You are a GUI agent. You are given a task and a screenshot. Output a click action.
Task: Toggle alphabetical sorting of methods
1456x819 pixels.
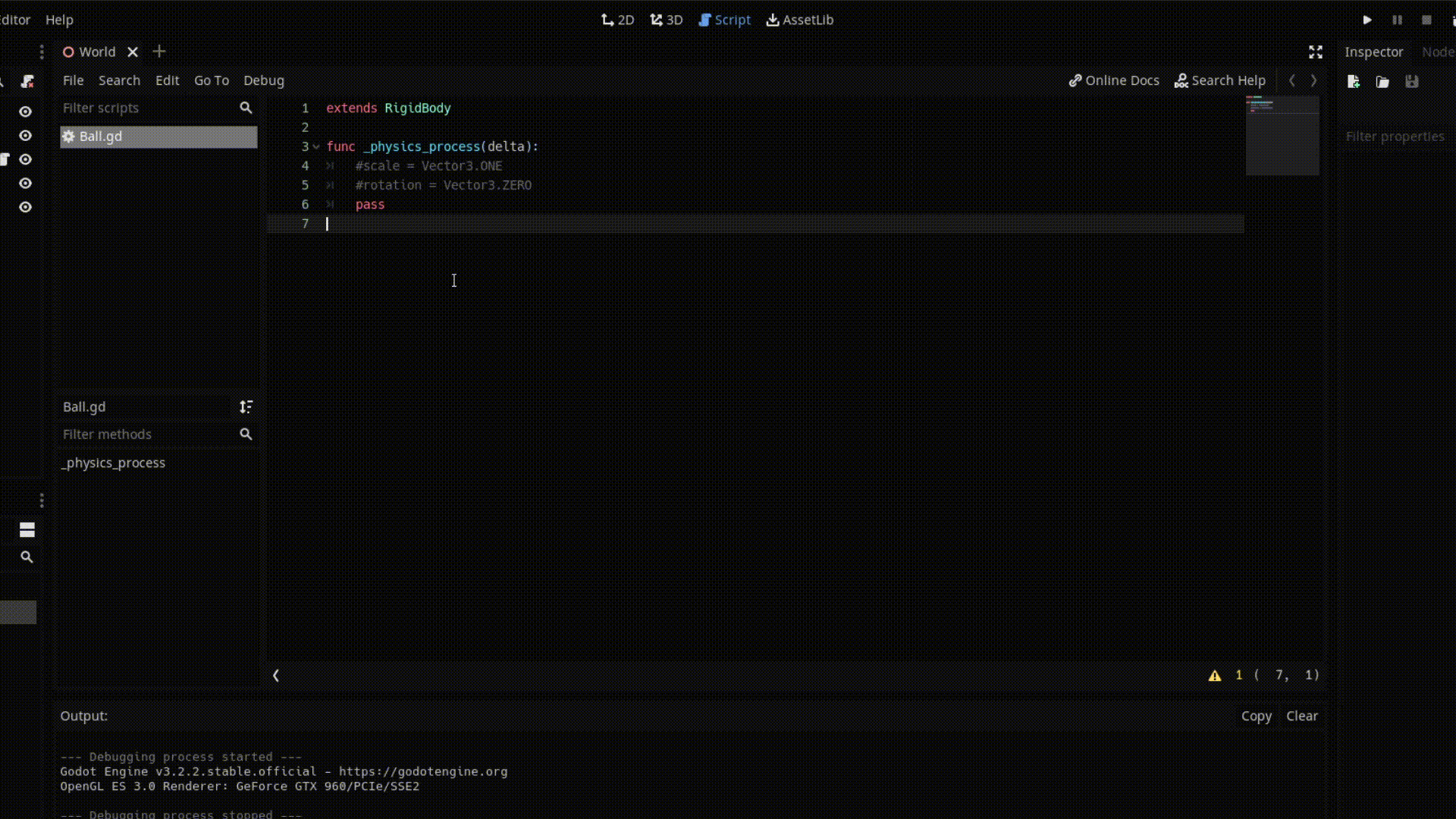point(246,407)
